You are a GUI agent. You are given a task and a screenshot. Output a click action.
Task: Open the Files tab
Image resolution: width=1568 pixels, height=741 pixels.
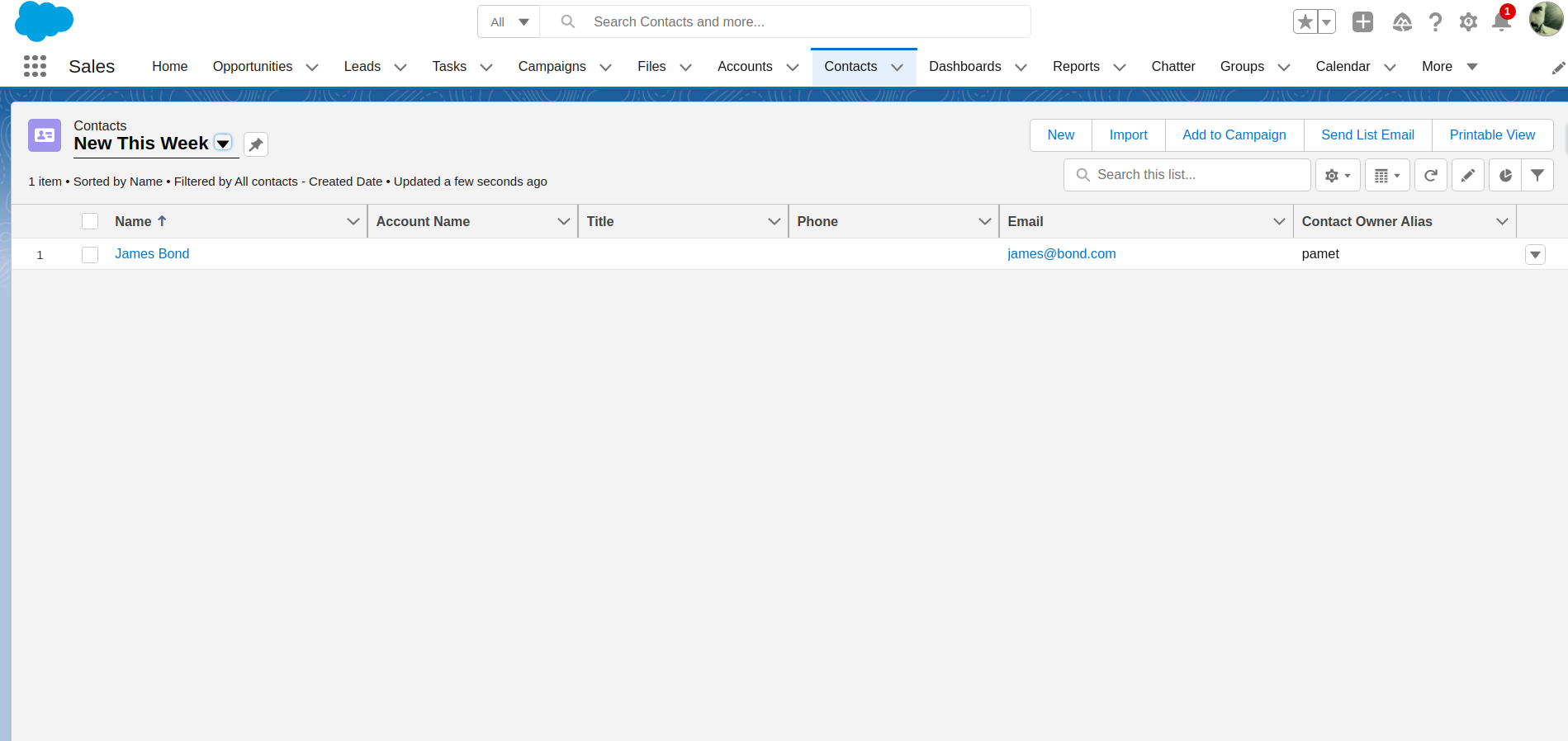click(x=651, y=66)
